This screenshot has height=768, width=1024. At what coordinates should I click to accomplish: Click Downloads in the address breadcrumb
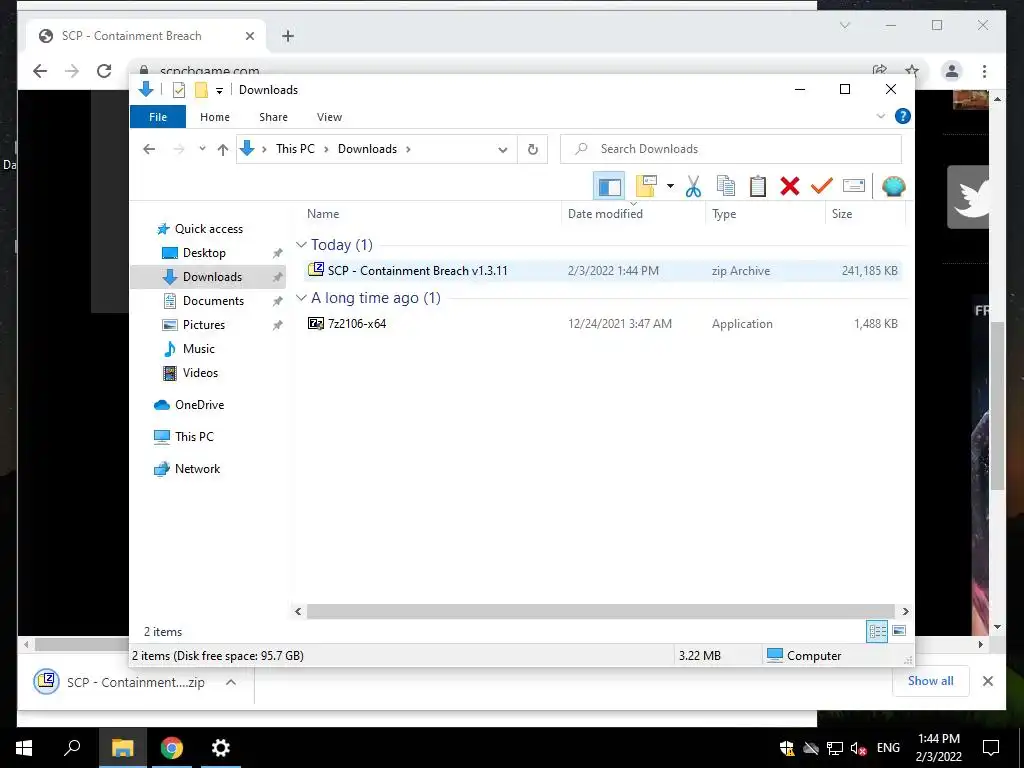pos(367,149)
